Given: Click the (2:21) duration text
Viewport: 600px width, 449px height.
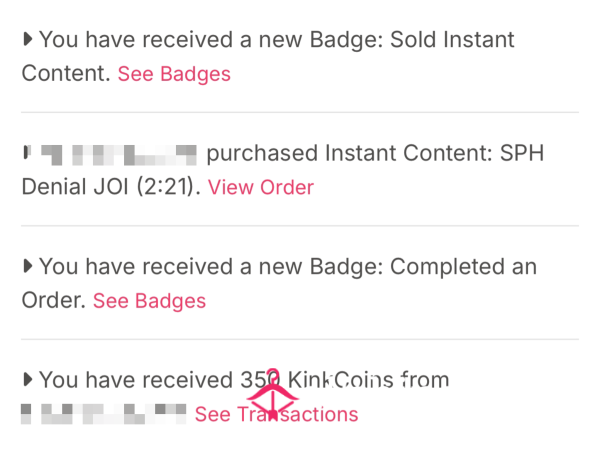Looking at the screenshot, I should click(165, 187).
